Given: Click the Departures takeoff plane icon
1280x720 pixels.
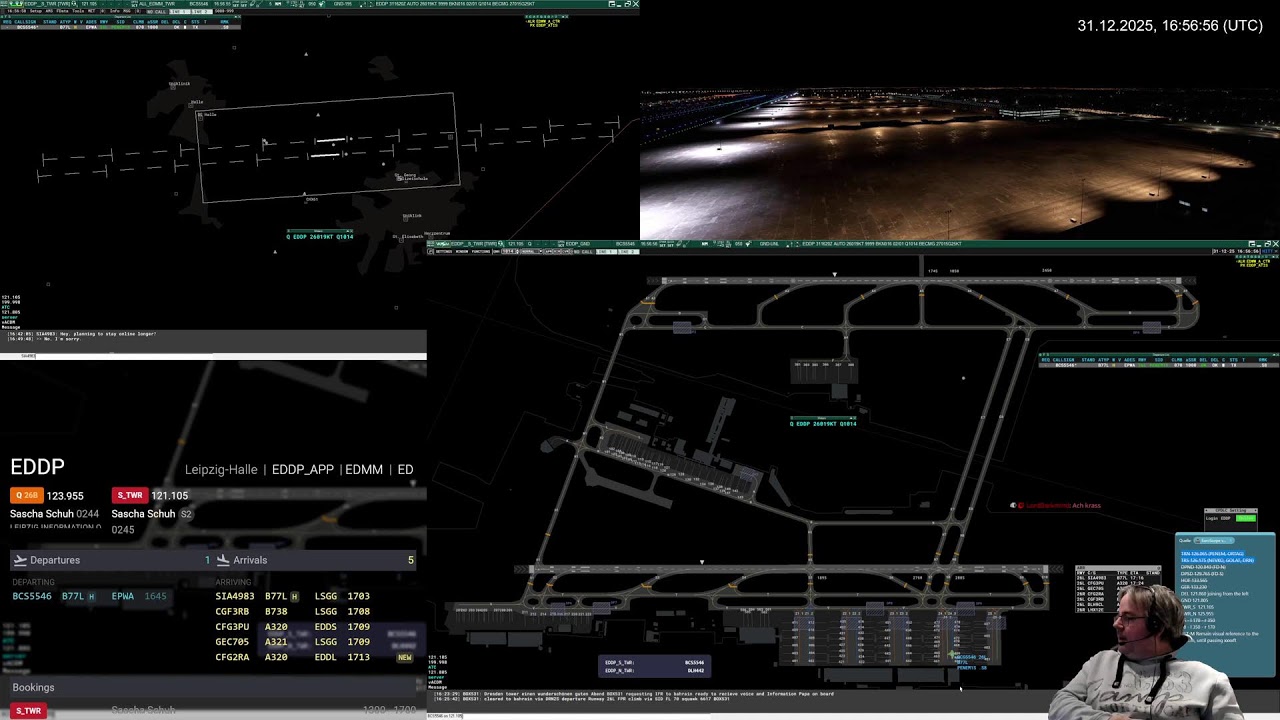Looking at the screenshot, I should click(x=20, y=560).
